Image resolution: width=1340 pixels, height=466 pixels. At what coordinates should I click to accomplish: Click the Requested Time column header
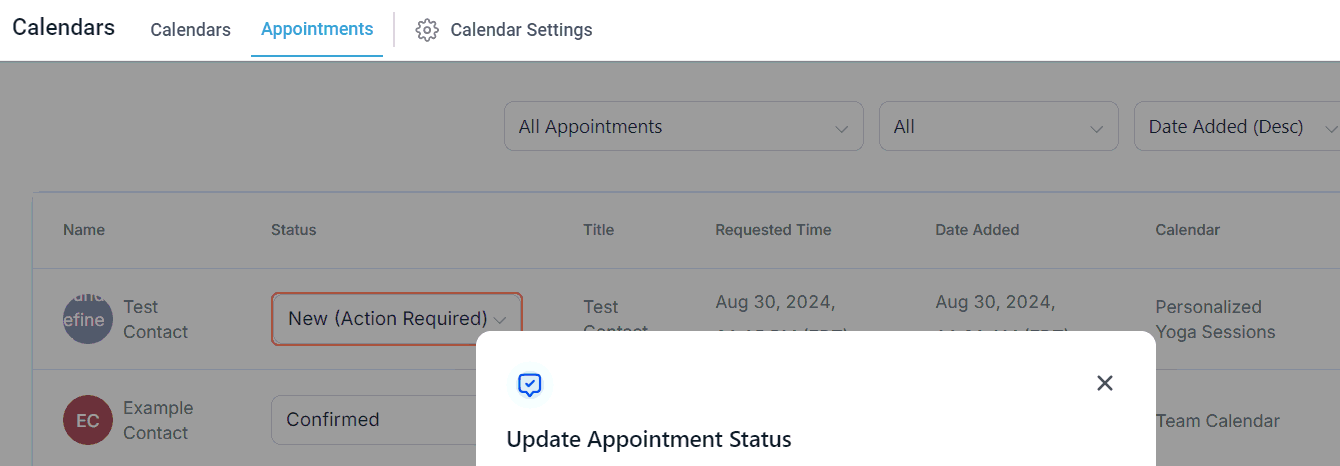pos(773,230)
